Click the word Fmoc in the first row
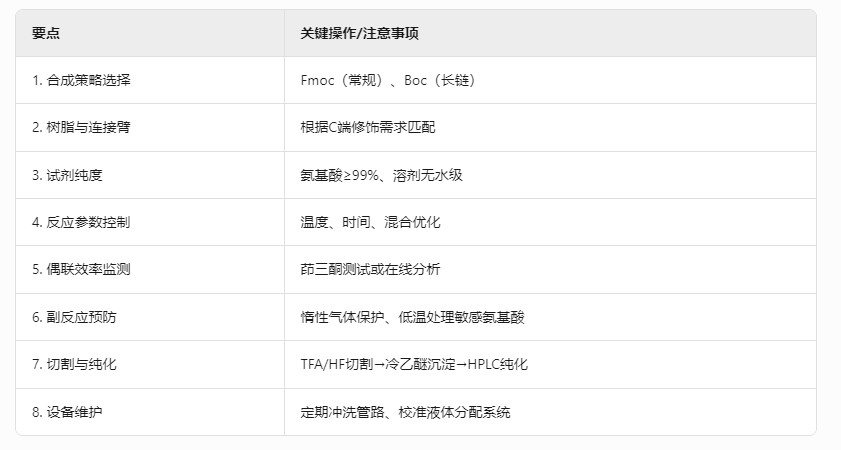The height and width of the screenshot is (450, 841). point(318,80)
